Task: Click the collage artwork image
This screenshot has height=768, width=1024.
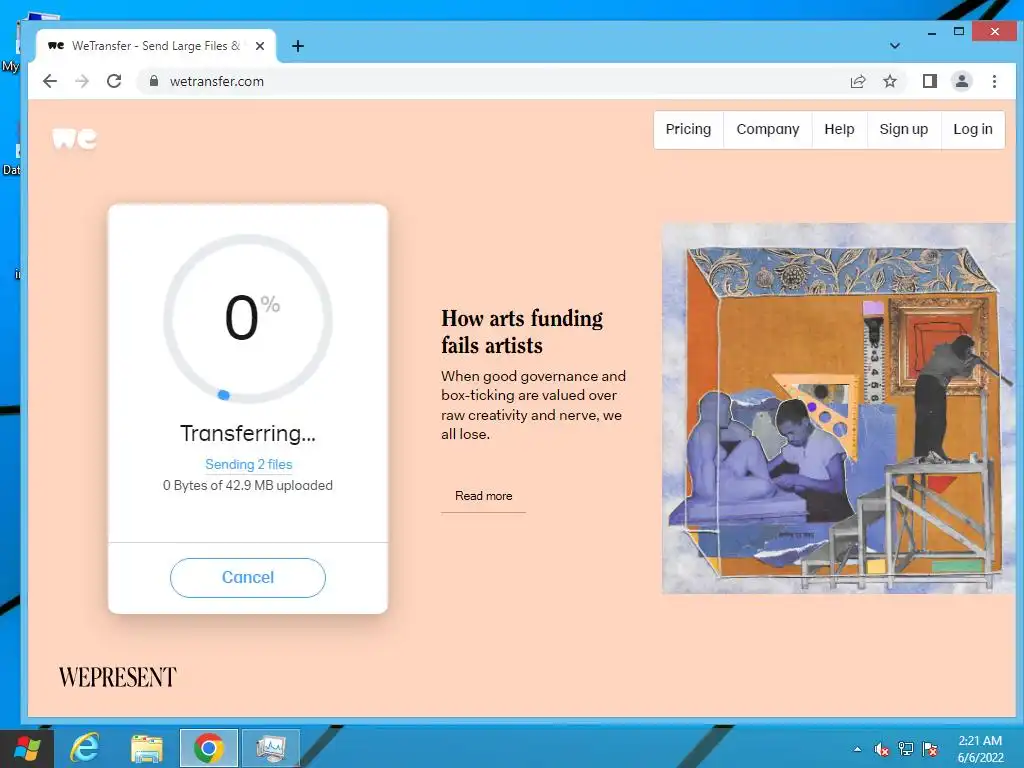Action: tap(839, 408)
